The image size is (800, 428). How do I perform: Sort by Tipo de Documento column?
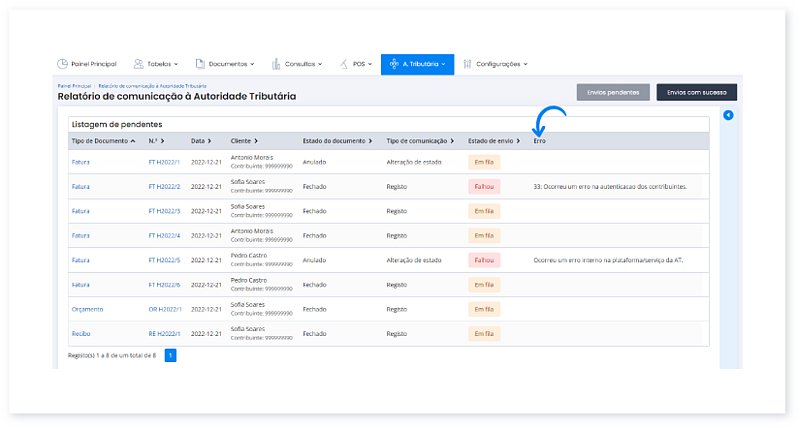[x=104, y=141]
